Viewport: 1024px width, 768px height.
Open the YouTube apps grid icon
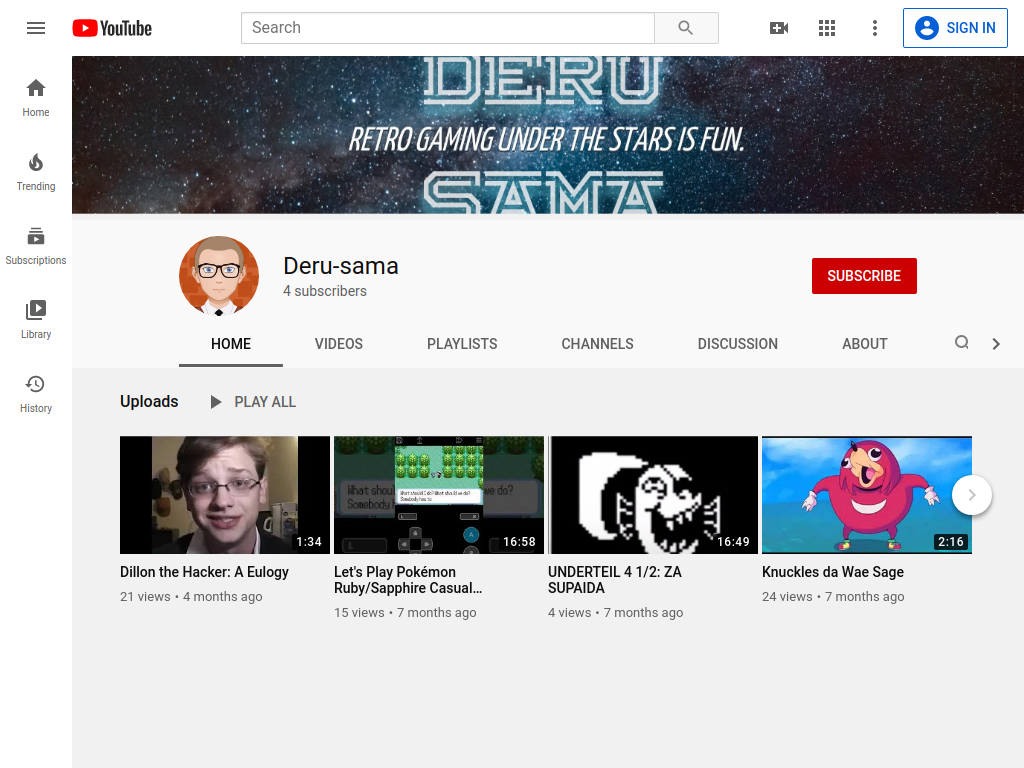tap(827, 28)
